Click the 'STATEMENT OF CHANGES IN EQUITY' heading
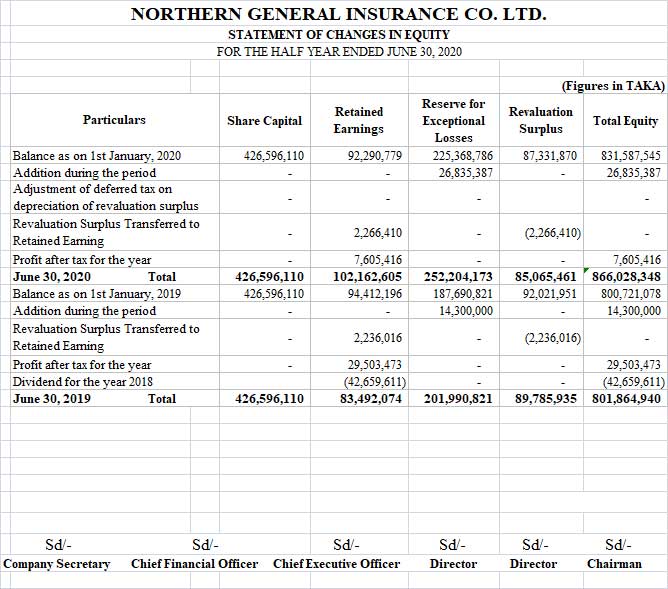This screenshot has height=589, width=668. [x=339, y=34]
